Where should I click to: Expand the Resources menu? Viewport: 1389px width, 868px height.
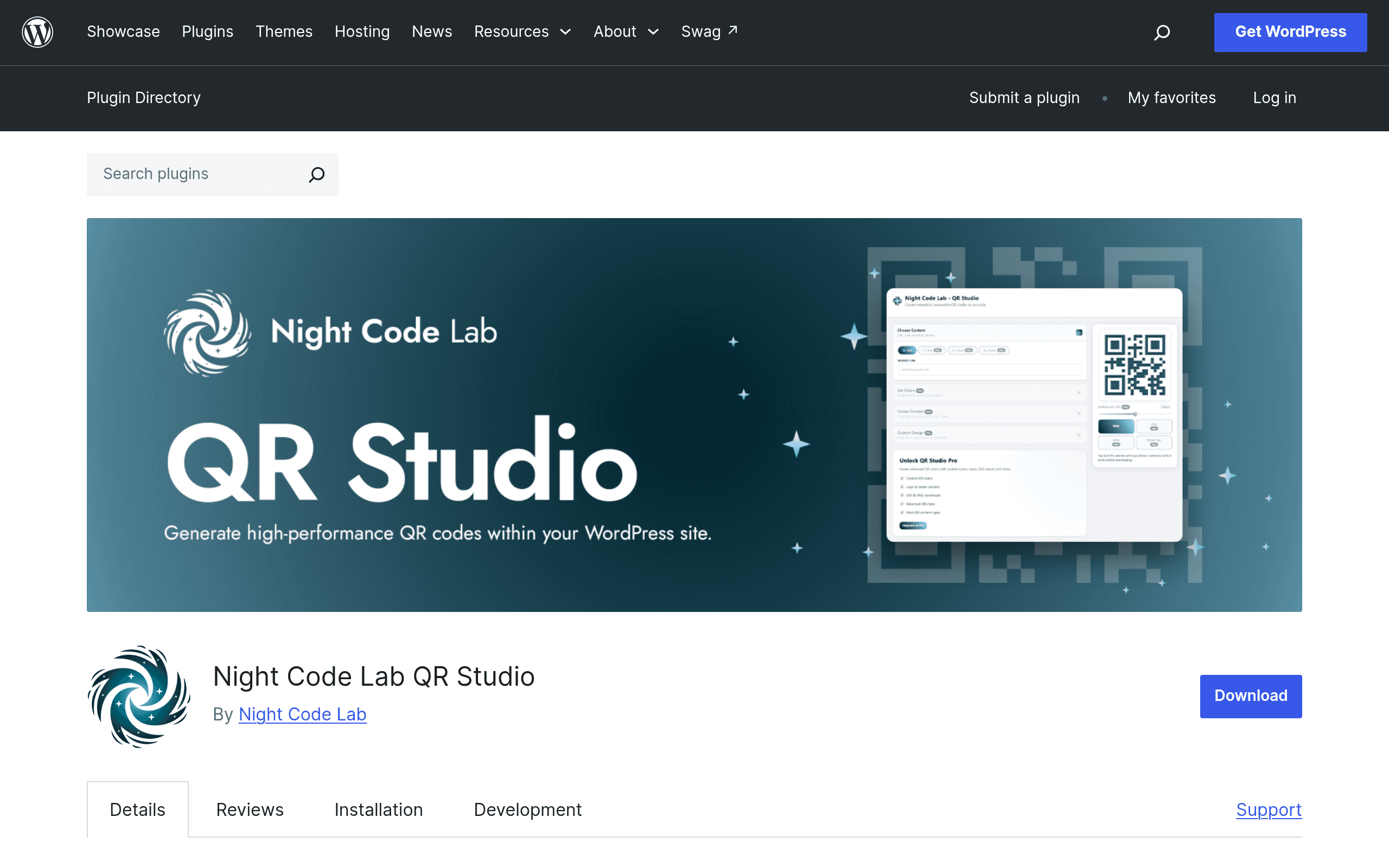pos(523,31)
